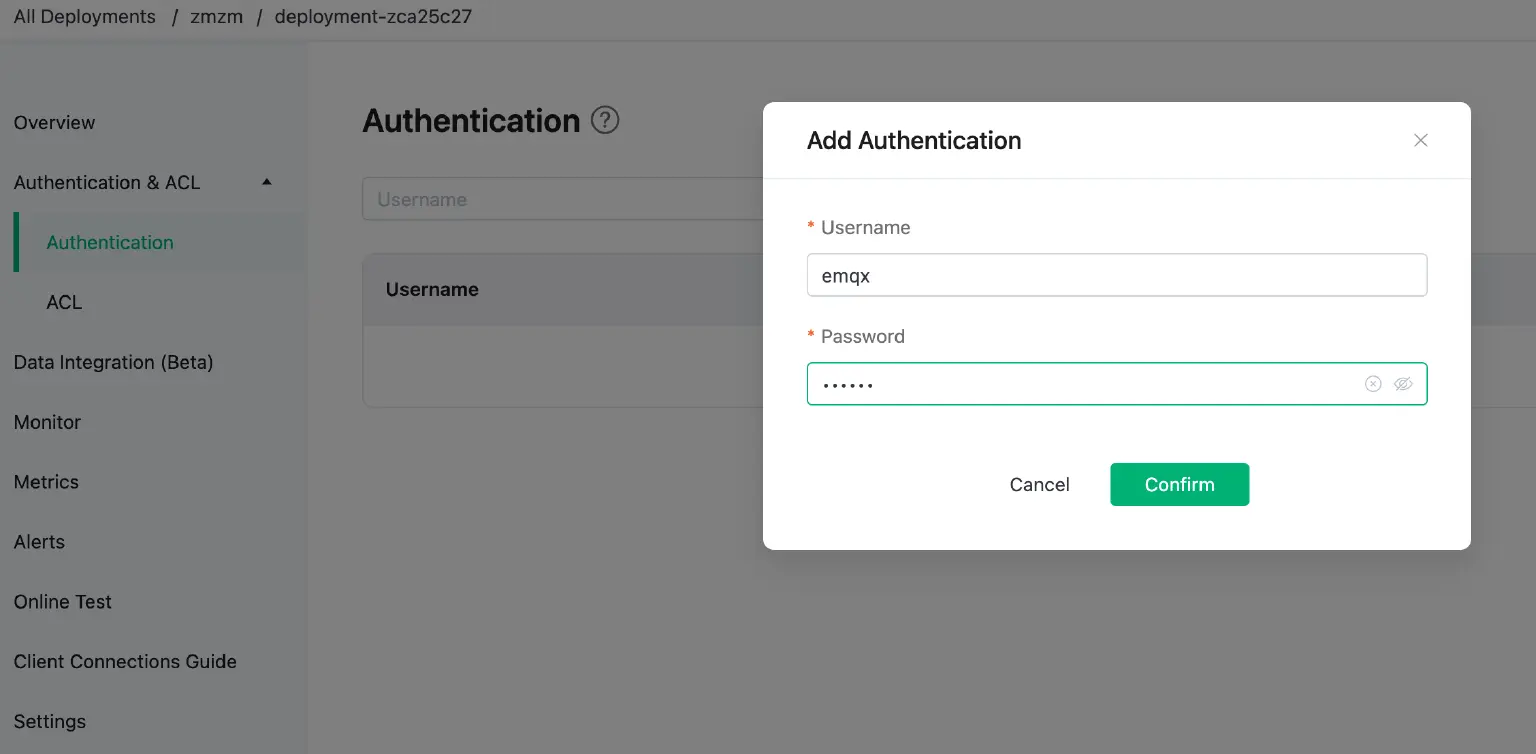Open the Client Connections Guide
Viewport: 1536px width, 754px height.
125,661
